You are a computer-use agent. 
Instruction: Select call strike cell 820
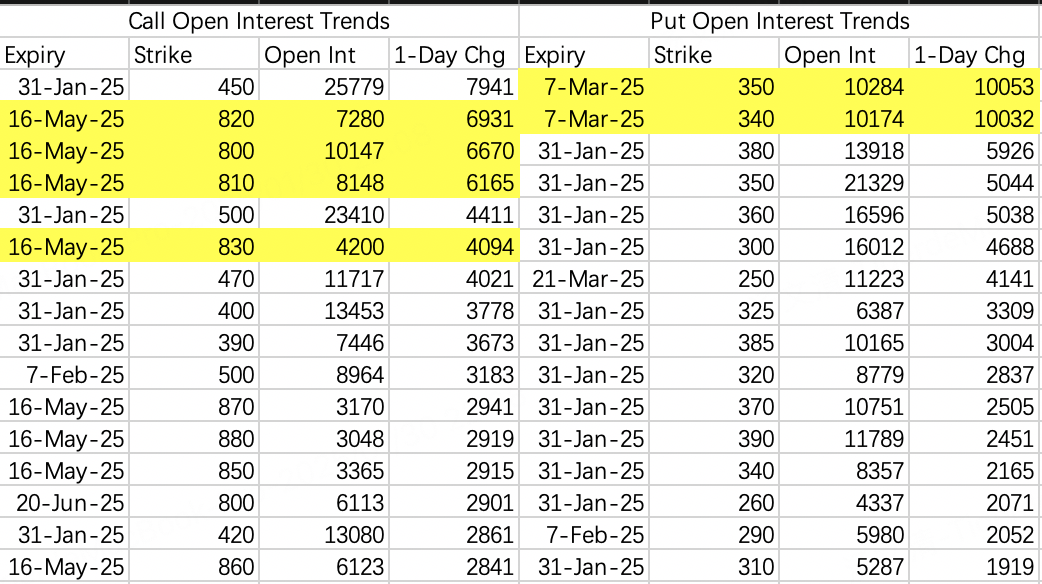click(x=194, y=118)
